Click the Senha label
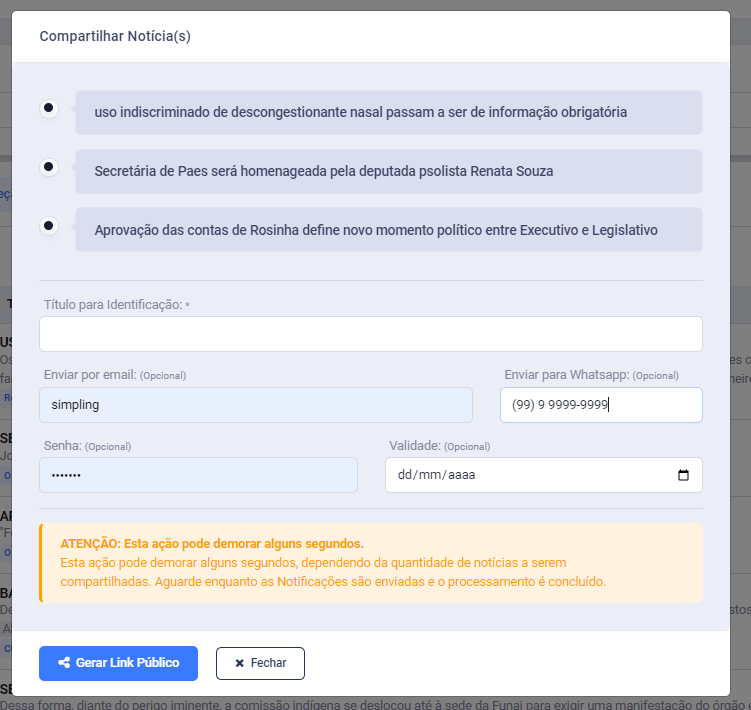The height and width of the screenshot is (710, 751). pyautogui.click(x=87, y=446)
